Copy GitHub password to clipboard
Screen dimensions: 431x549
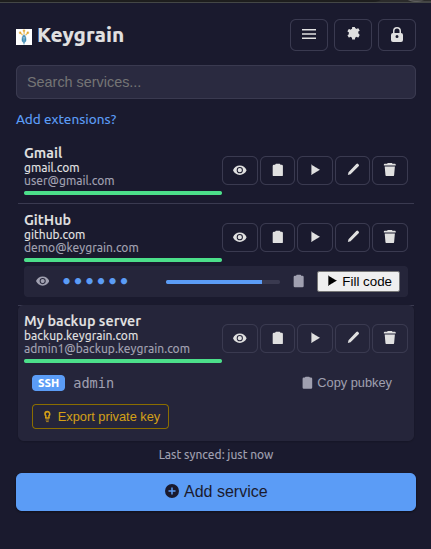coord(277,237)
